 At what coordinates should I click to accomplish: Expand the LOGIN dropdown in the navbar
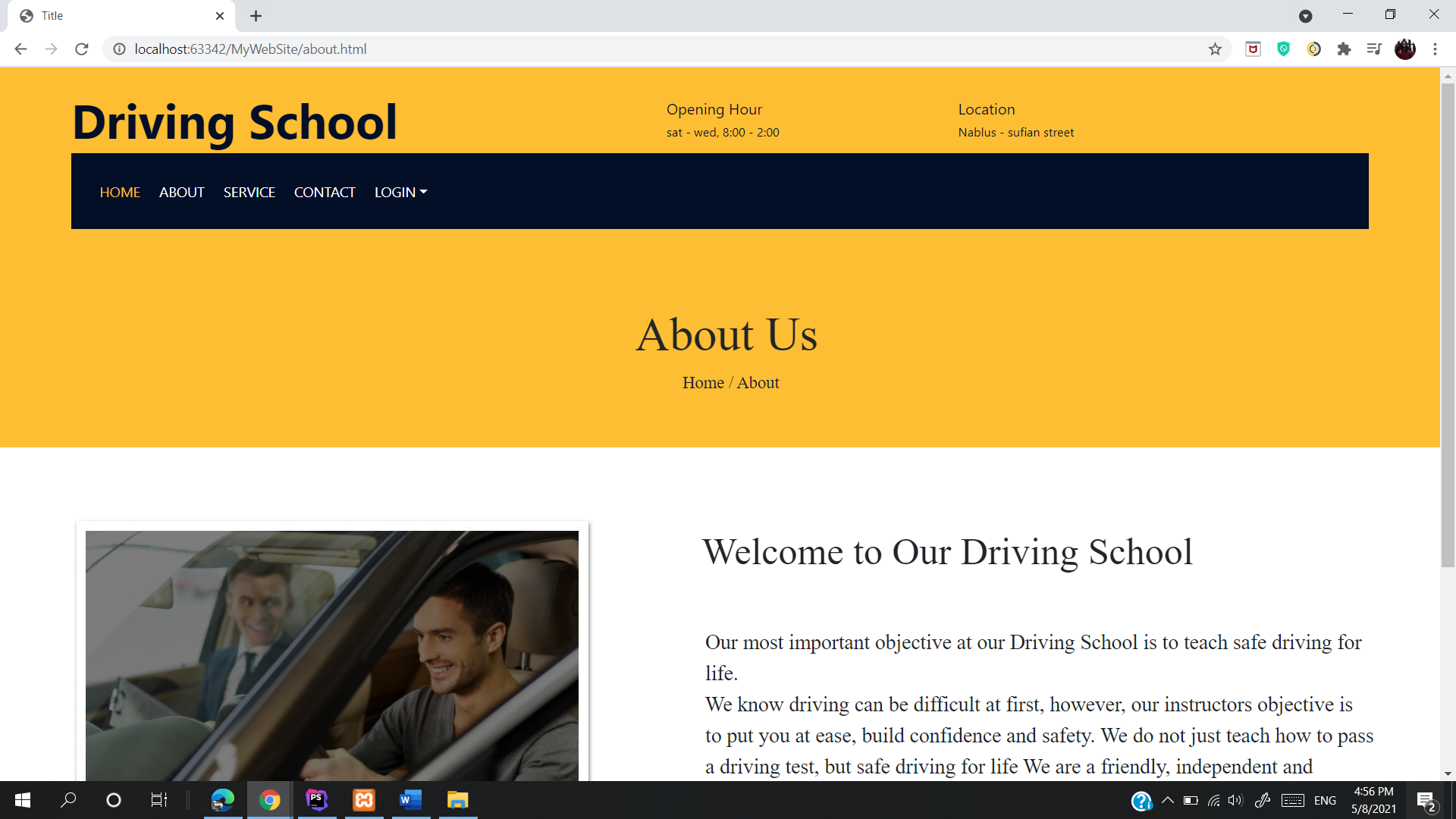coord(400,192)
